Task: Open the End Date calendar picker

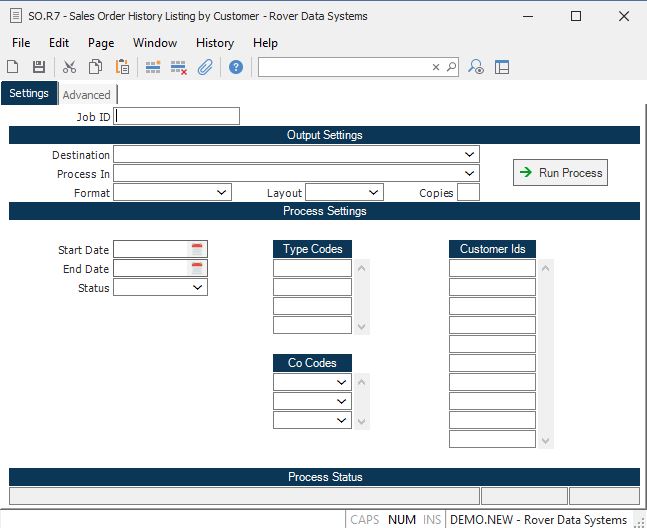Action: pos(197,268)
